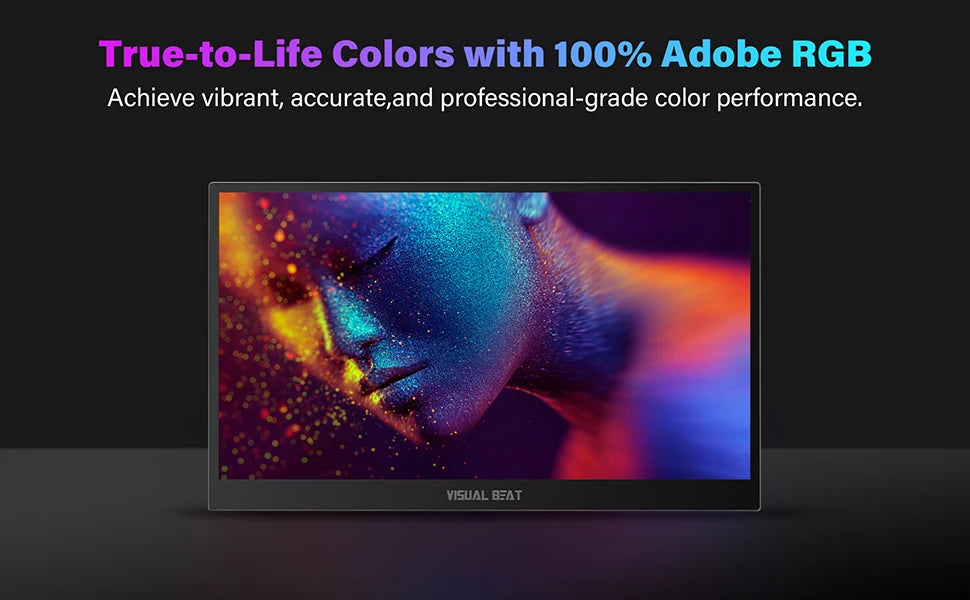Click the word "with" in headline
The width and height of the screenshot is (970, 600).
[504, 54]
